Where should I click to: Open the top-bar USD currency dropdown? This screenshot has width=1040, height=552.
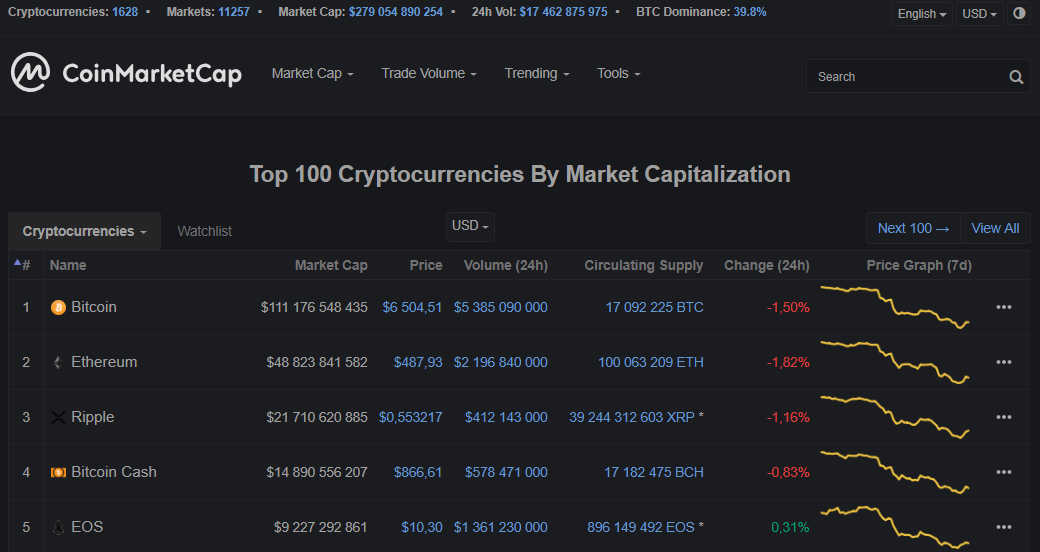point(979,14)
